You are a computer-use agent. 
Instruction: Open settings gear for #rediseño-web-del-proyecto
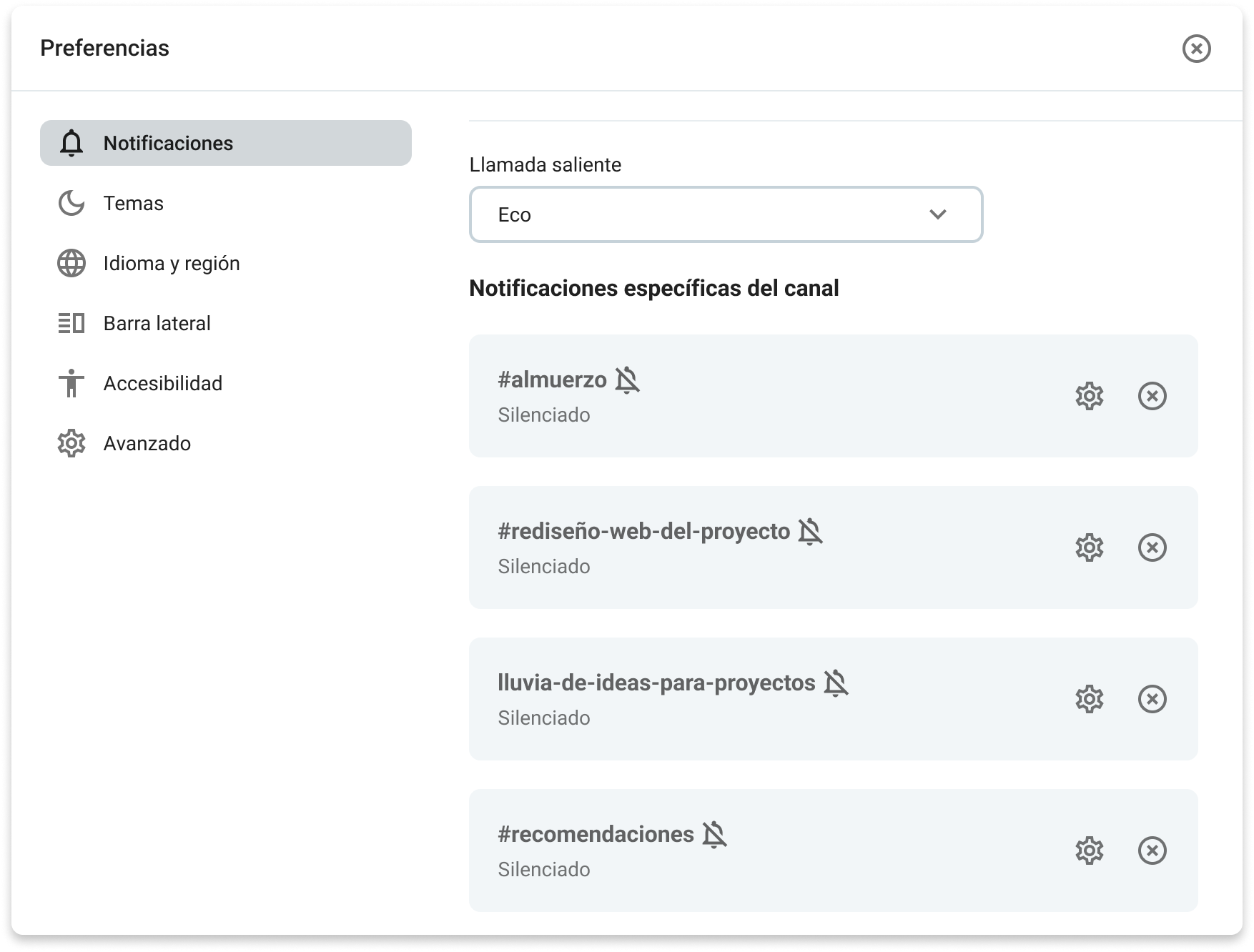coord(1089,547)
